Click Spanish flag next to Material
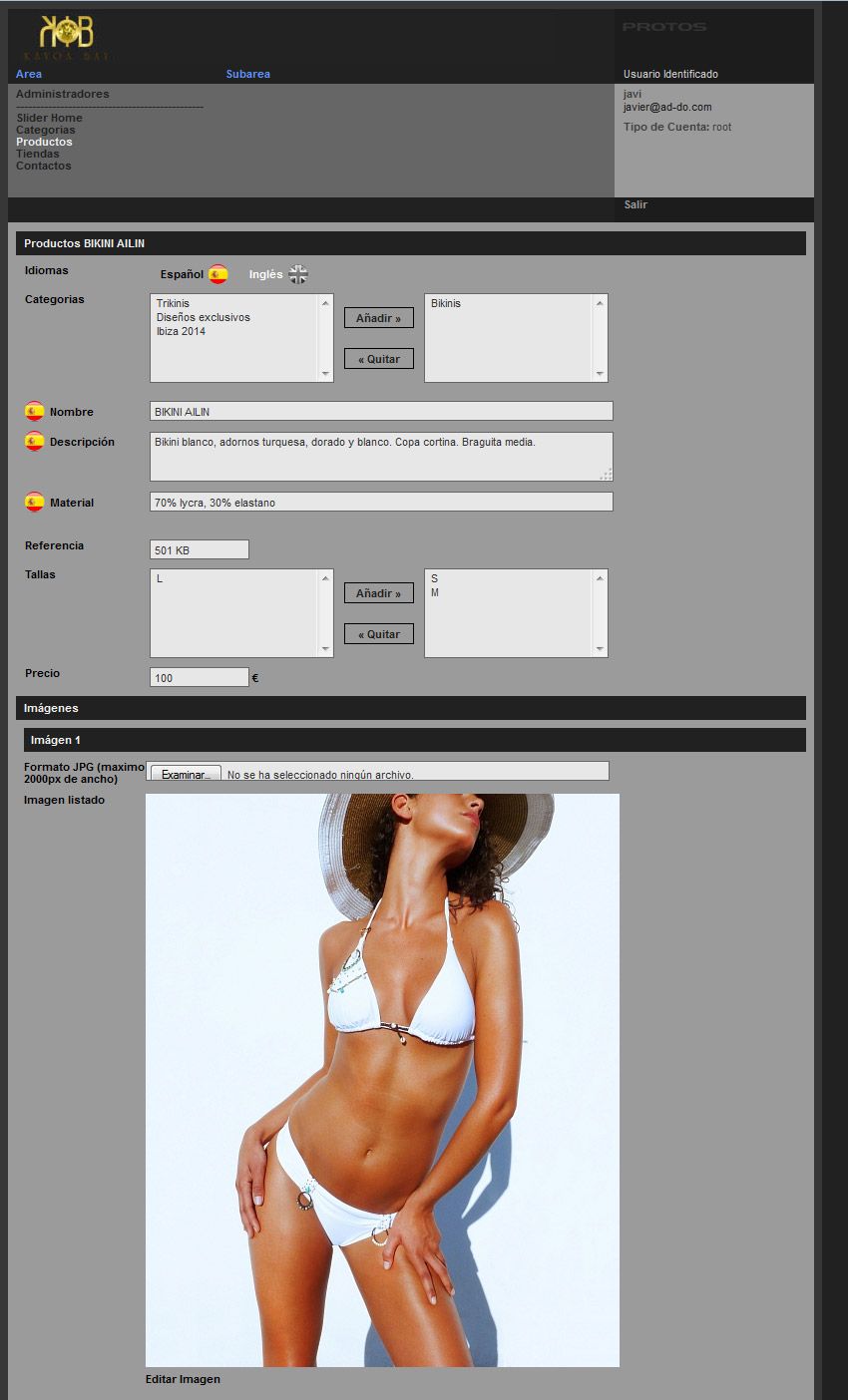This screenshot has width=848, height=1400. click(x=35, y=502)
